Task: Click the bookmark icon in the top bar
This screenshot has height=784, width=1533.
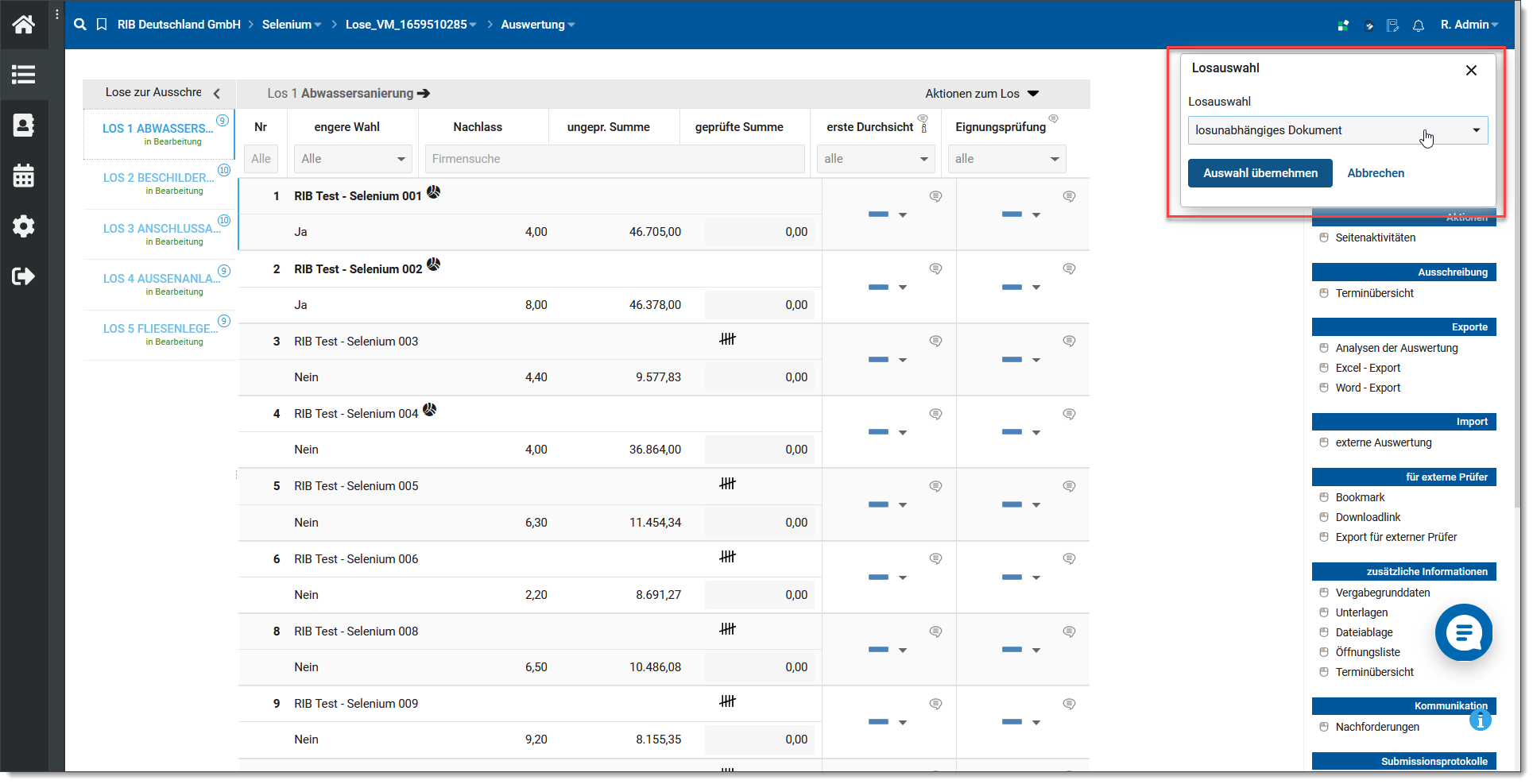Action: click(x=102, y=25)
